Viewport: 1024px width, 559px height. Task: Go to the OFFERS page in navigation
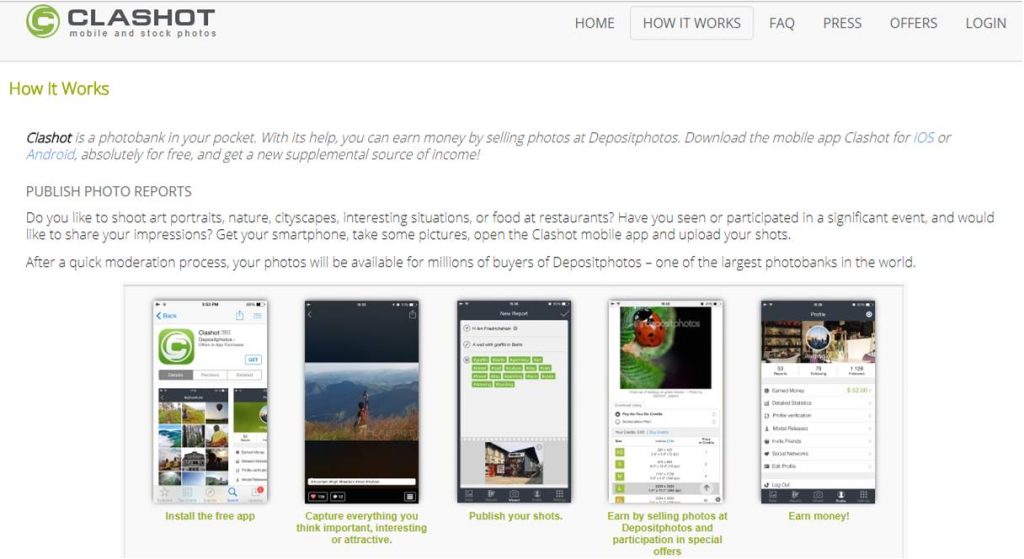[x=913, y=23]
